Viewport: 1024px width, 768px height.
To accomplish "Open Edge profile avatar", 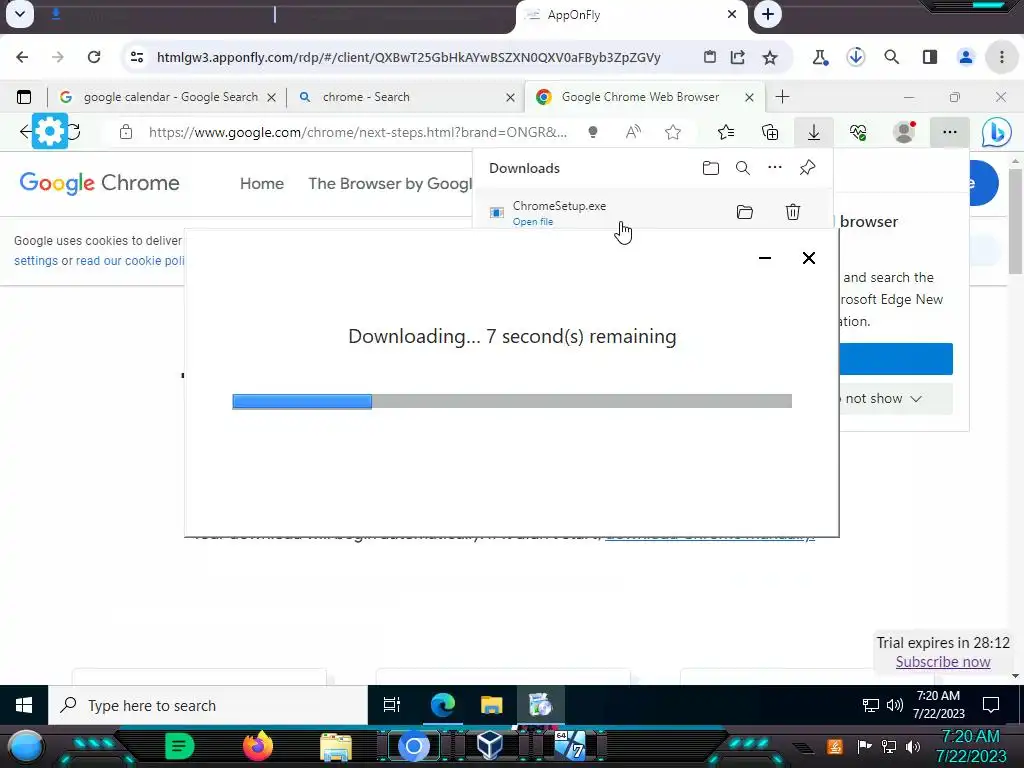I will point(904,133).
